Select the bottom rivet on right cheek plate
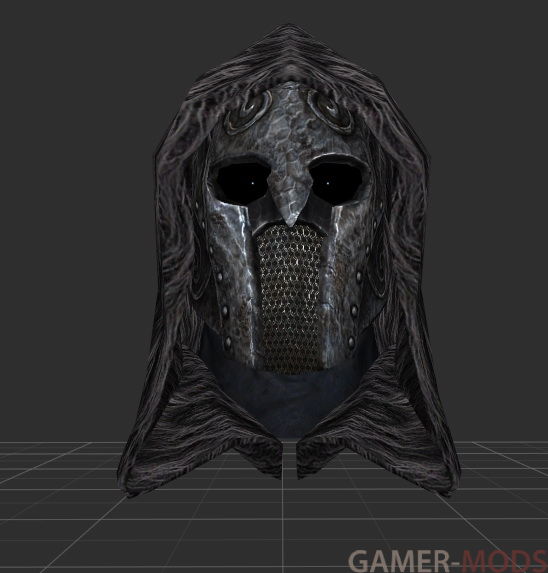Viewport: 548px width, 573px height. [351, 342]
